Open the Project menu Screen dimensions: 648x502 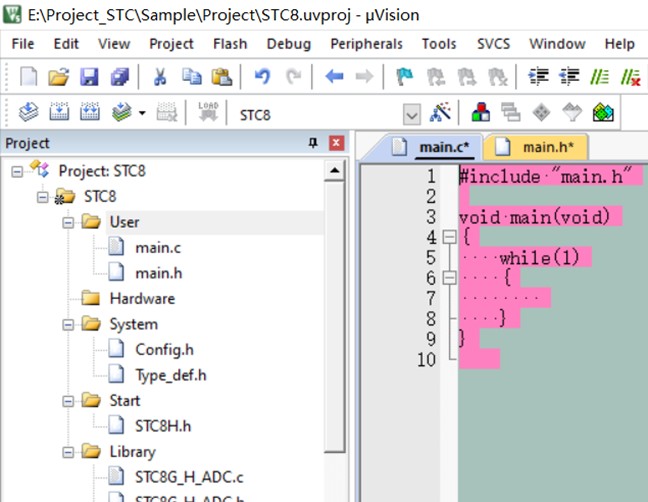pos(171,43)
